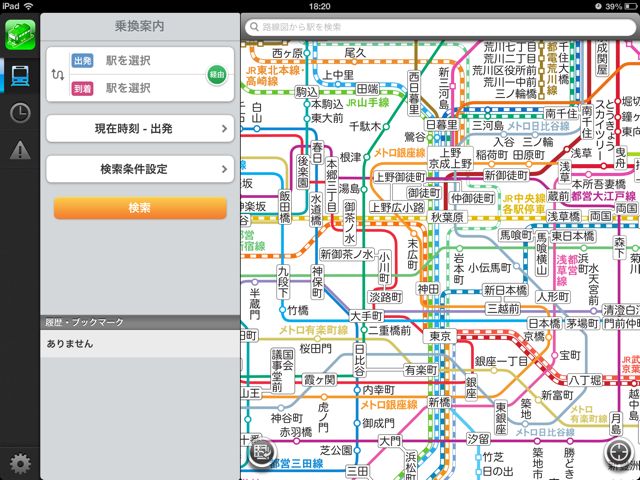The image size is (640, 480).
Task: Select 仲御徒町 station on the map
Action: (473, 199)
